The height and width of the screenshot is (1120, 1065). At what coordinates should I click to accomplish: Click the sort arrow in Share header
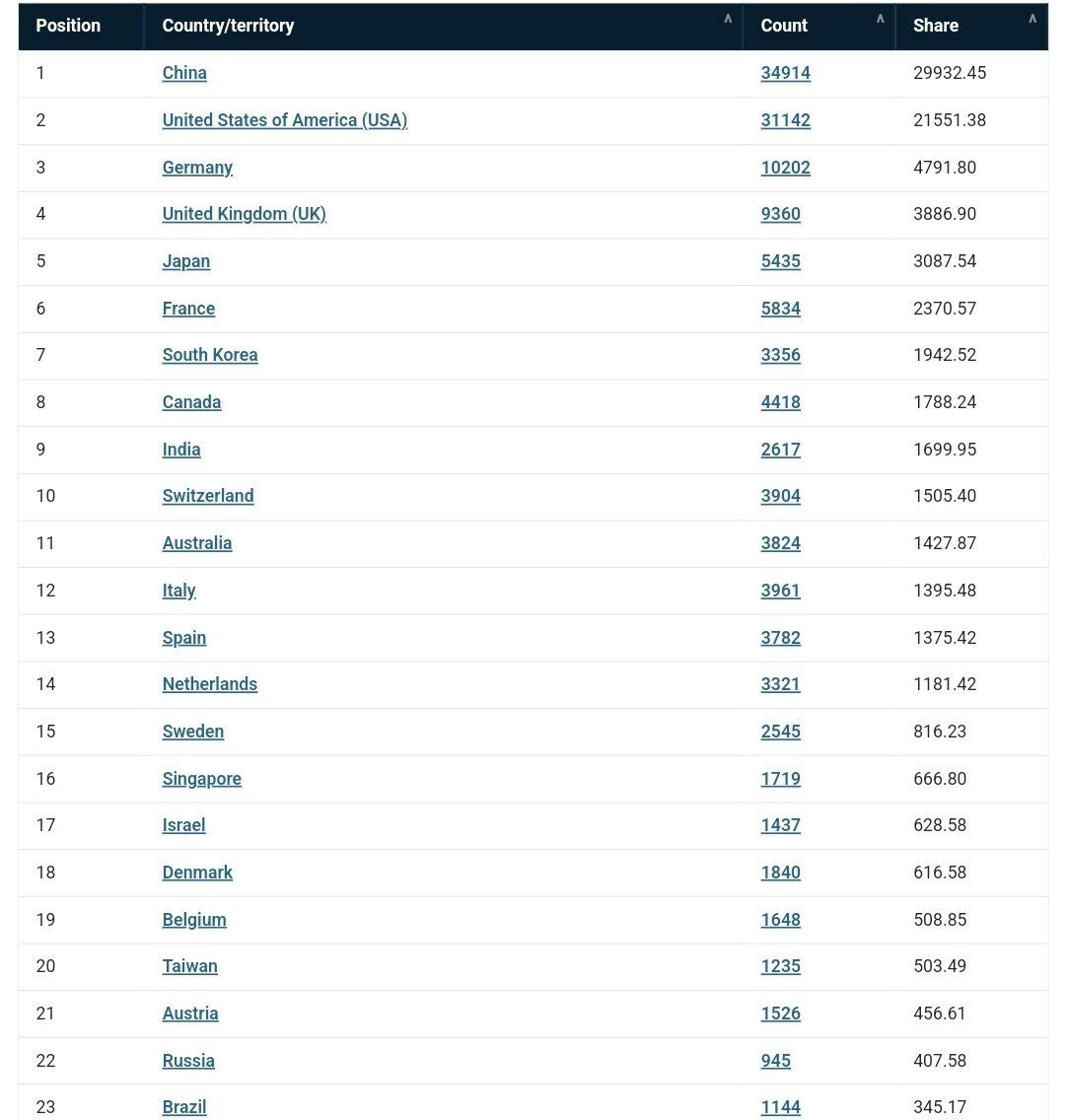(x=1032, y=19)
